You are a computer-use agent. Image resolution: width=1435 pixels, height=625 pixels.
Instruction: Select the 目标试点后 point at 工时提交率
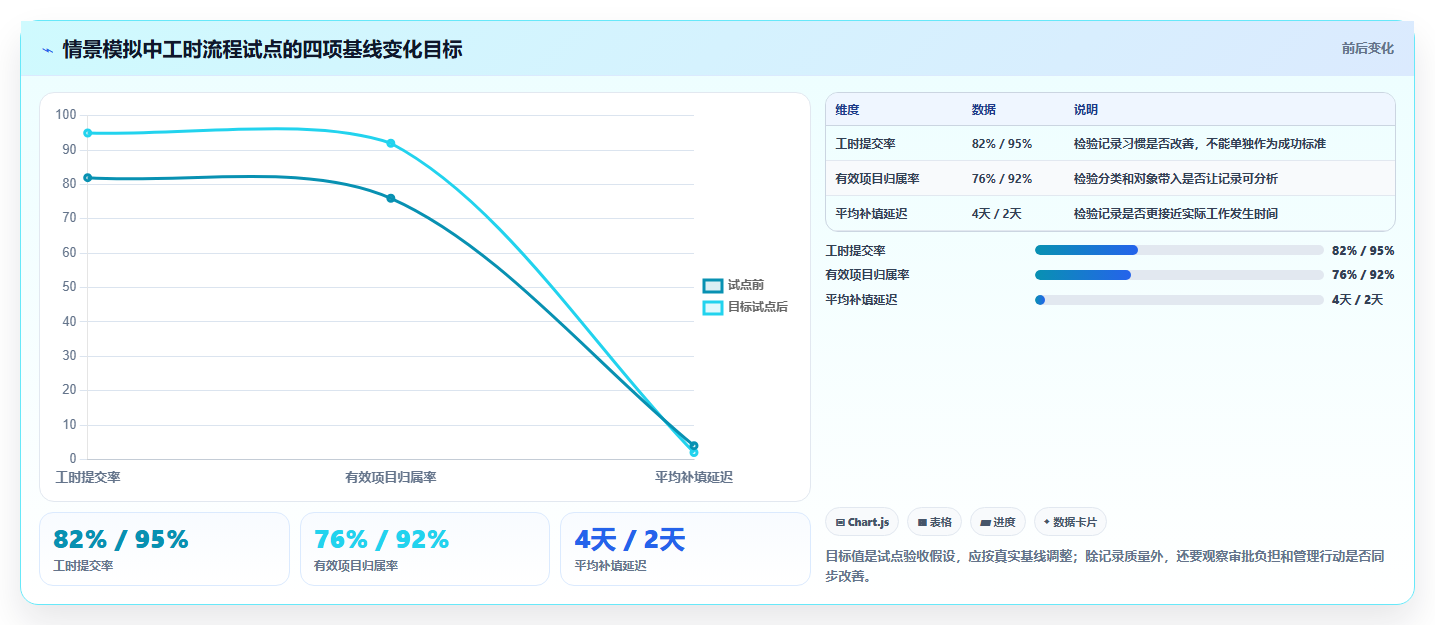click(x=88, y=133)
